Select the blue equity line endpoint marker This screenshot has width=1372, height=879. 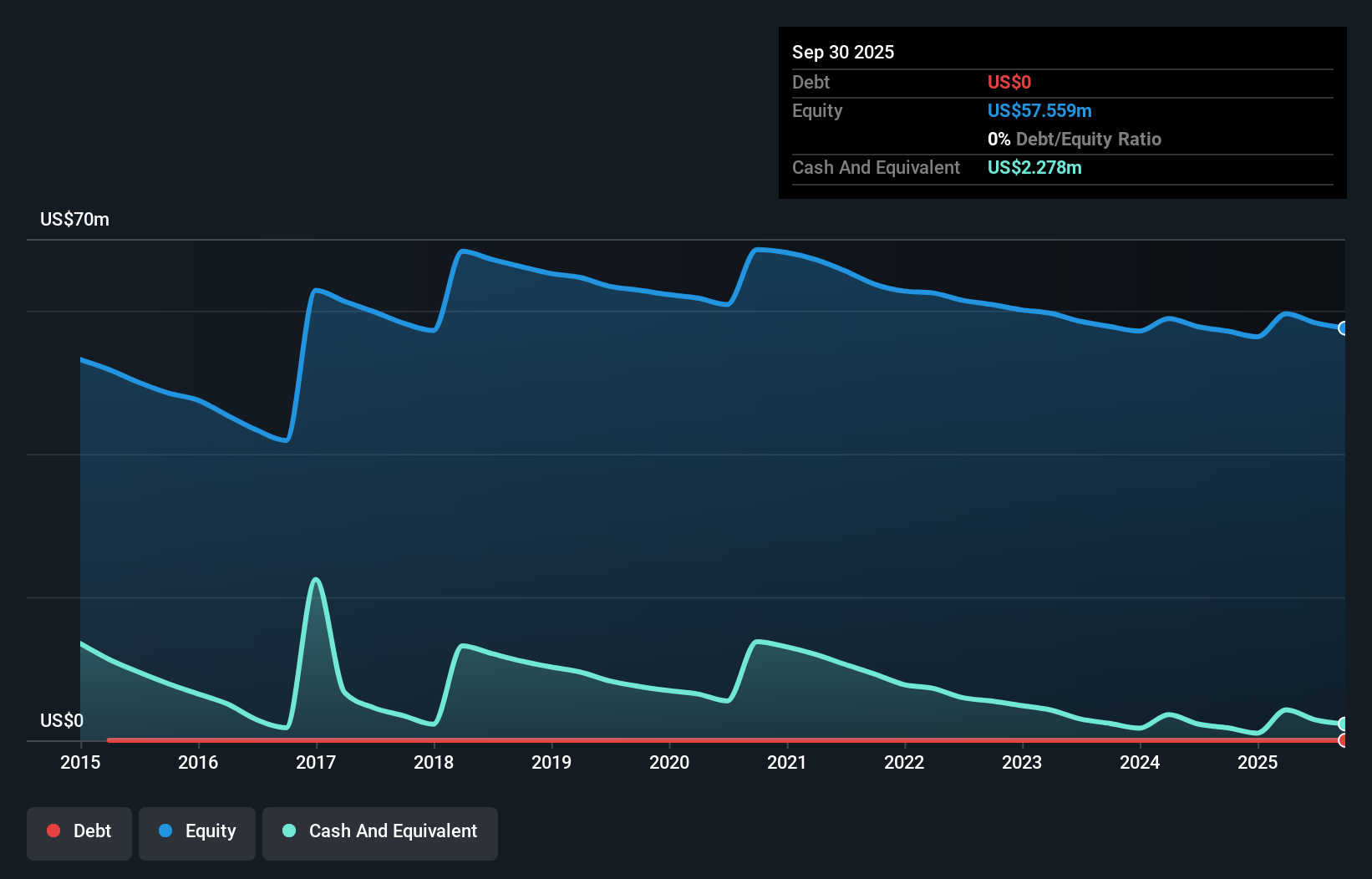point(1343,328)
